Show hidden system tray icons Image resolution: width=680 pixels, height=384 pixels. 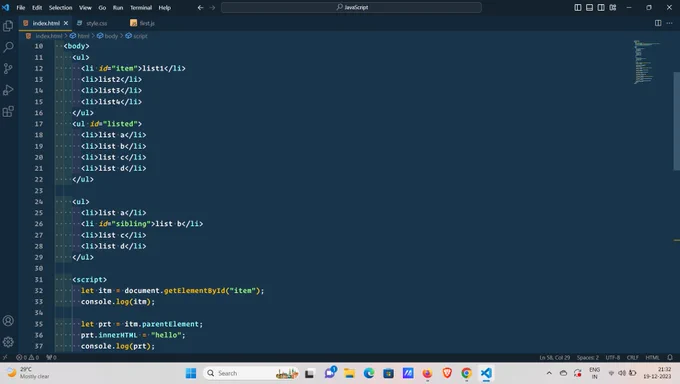click(549, 373)
